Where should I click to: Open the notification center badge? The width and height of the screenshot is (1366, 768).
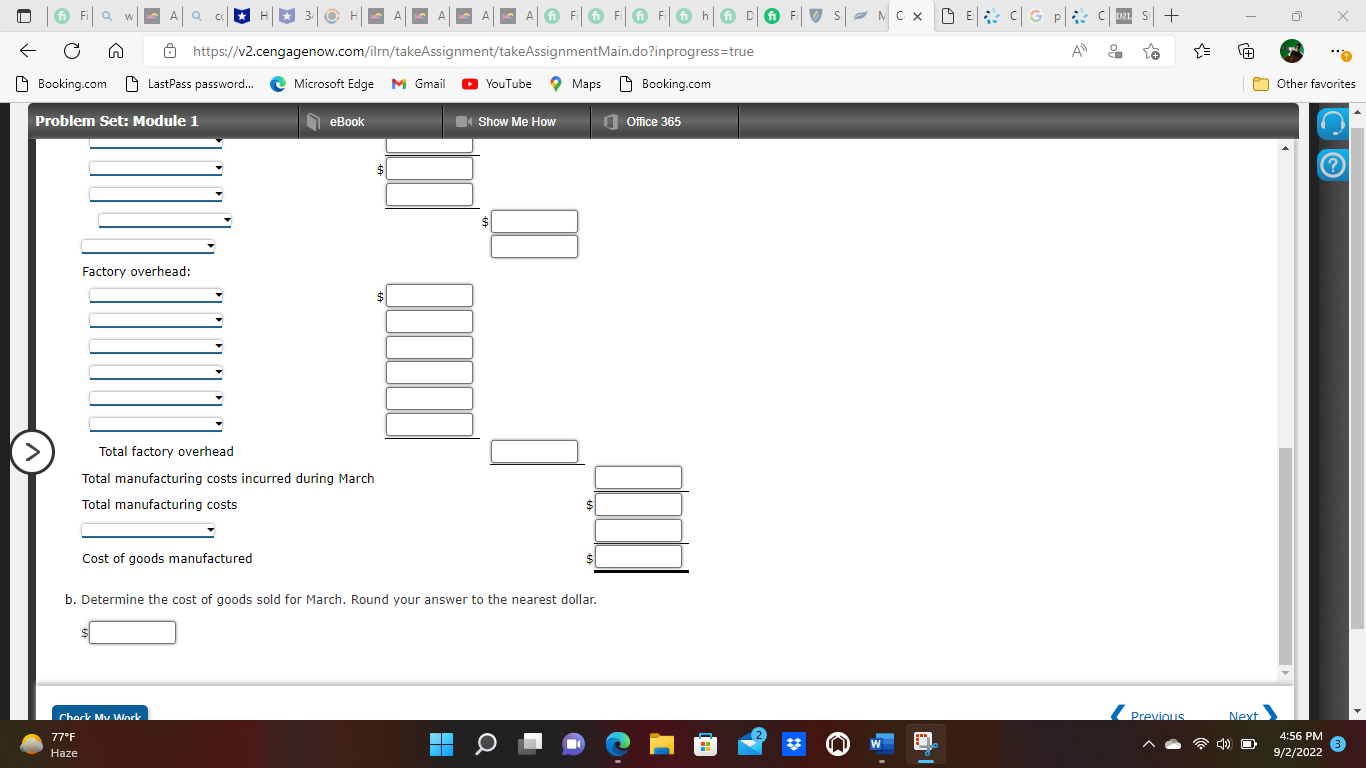click(x=1339, y=744)
